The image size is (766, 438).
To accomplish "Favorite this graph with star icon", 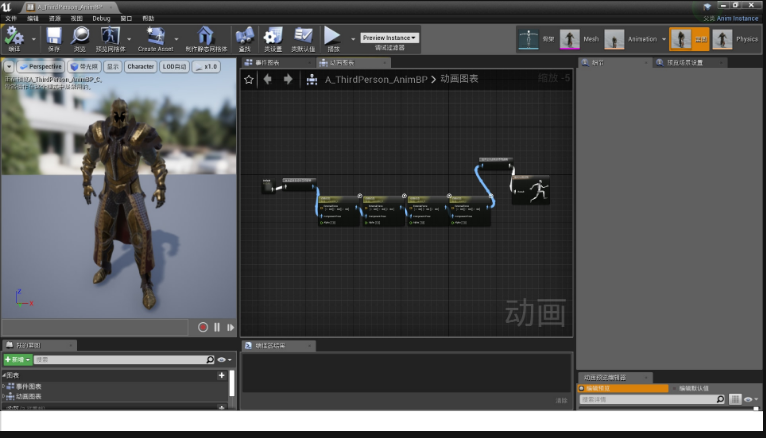I will coord(249,80).
